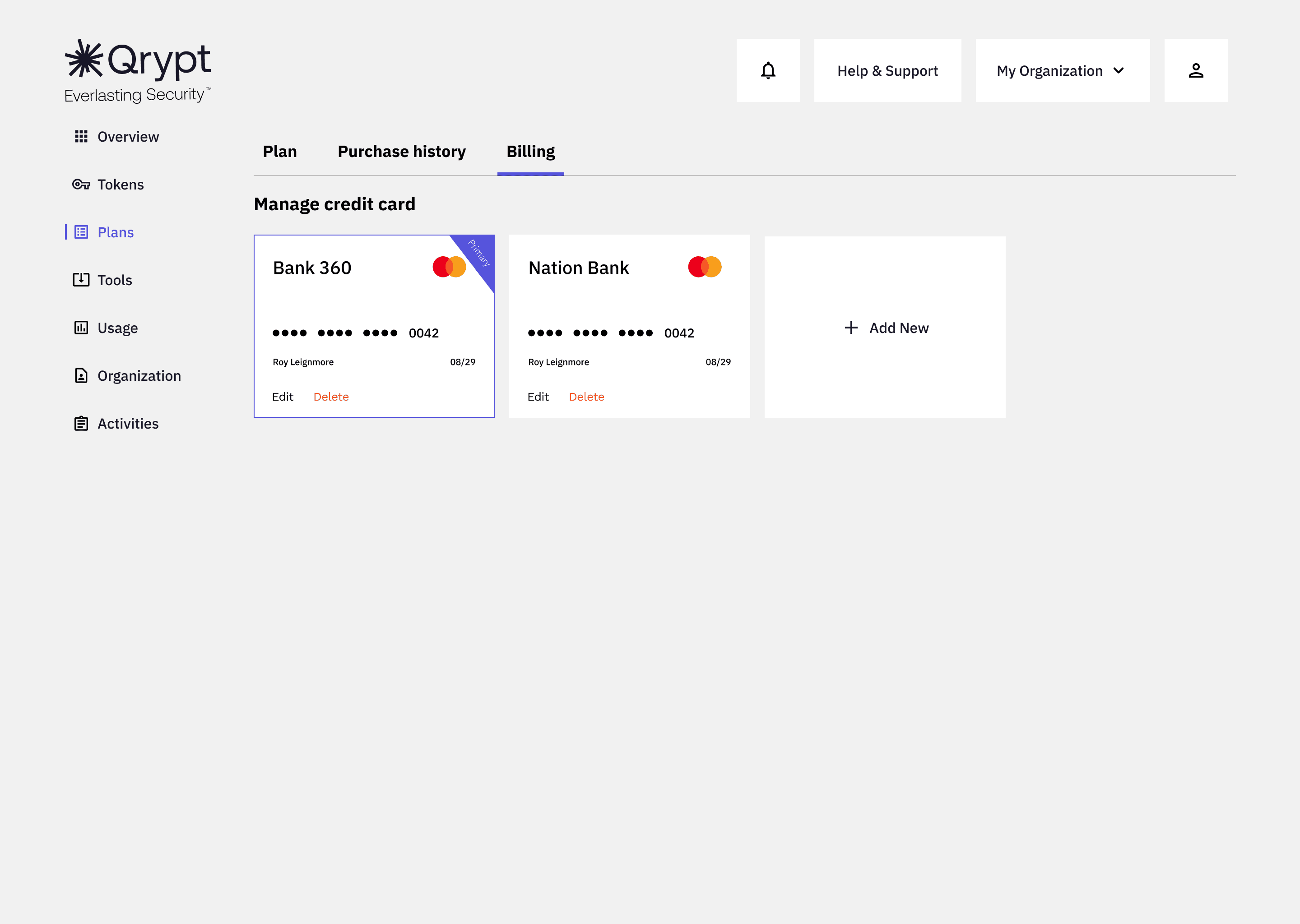Open the notifications bell
1300x924 pixels.
point(768,70)
